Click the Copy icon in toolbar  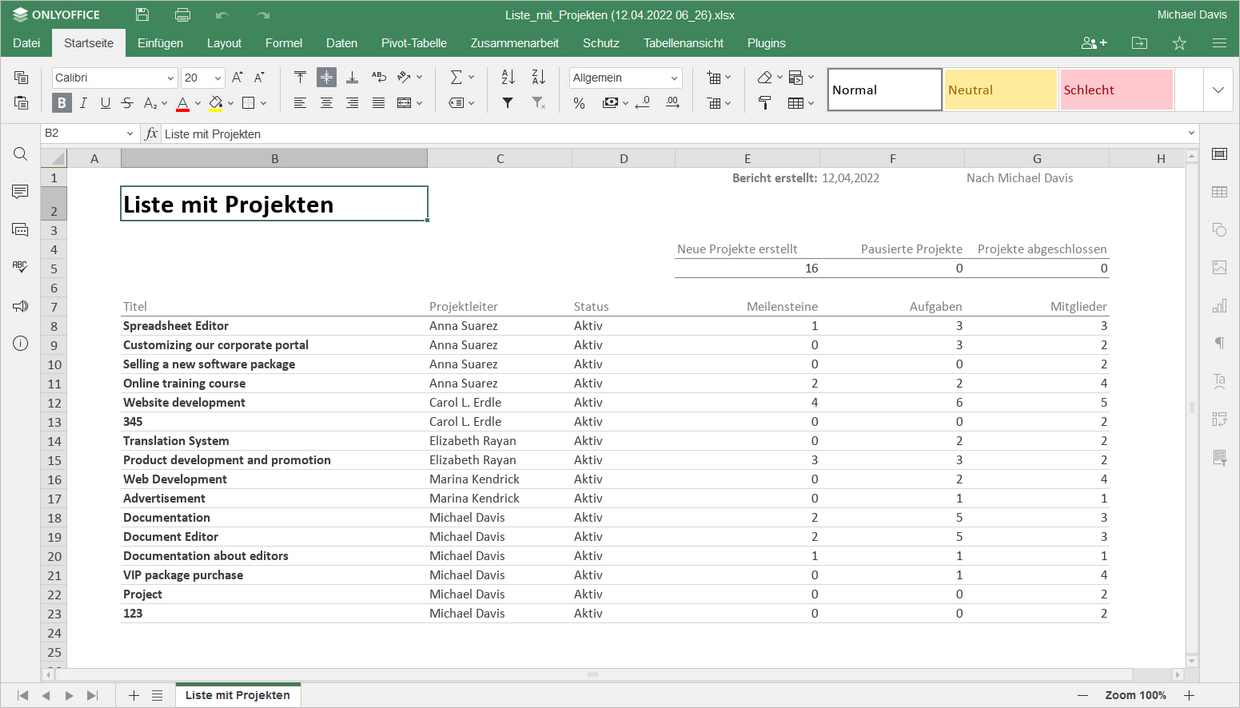[21, 77]
